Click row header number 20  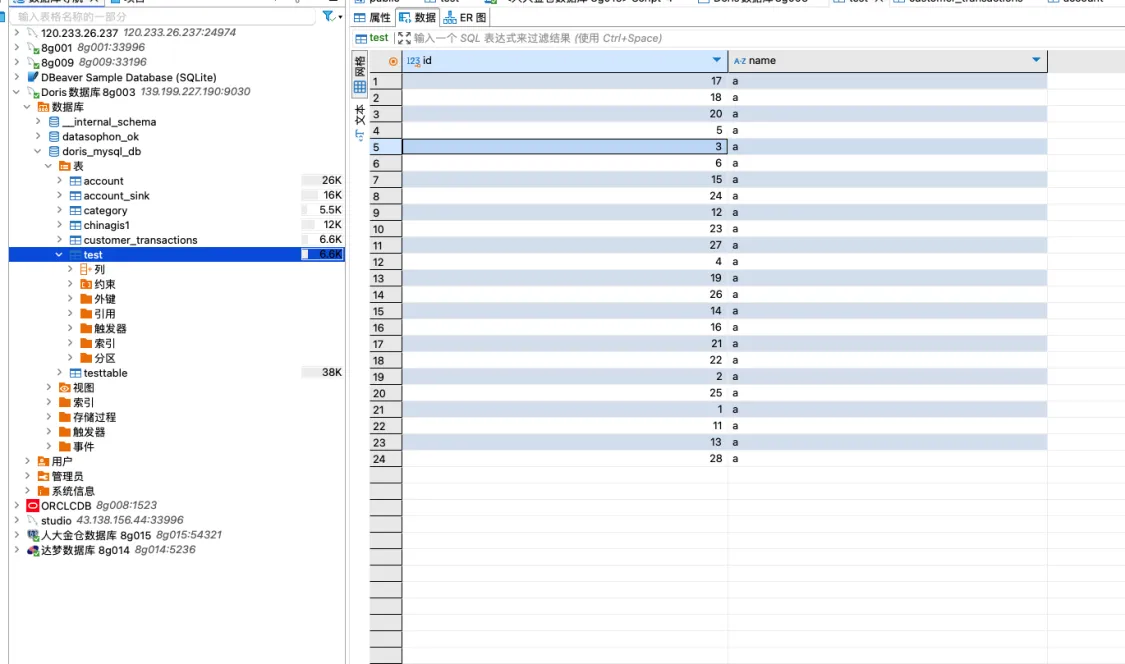pyautogui.click(x=385, y=393)
